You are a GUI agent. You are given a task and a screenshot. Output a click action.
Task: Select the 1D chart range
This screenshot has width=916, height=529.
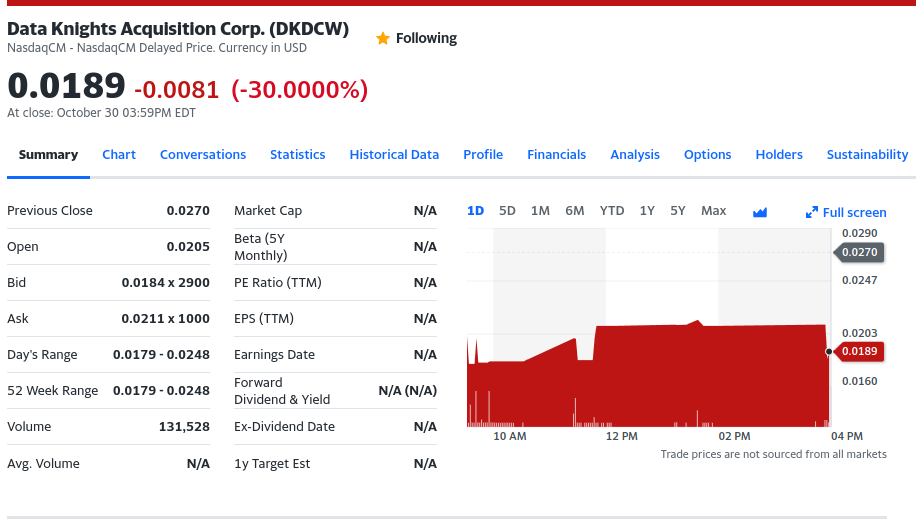coord(475,211)
